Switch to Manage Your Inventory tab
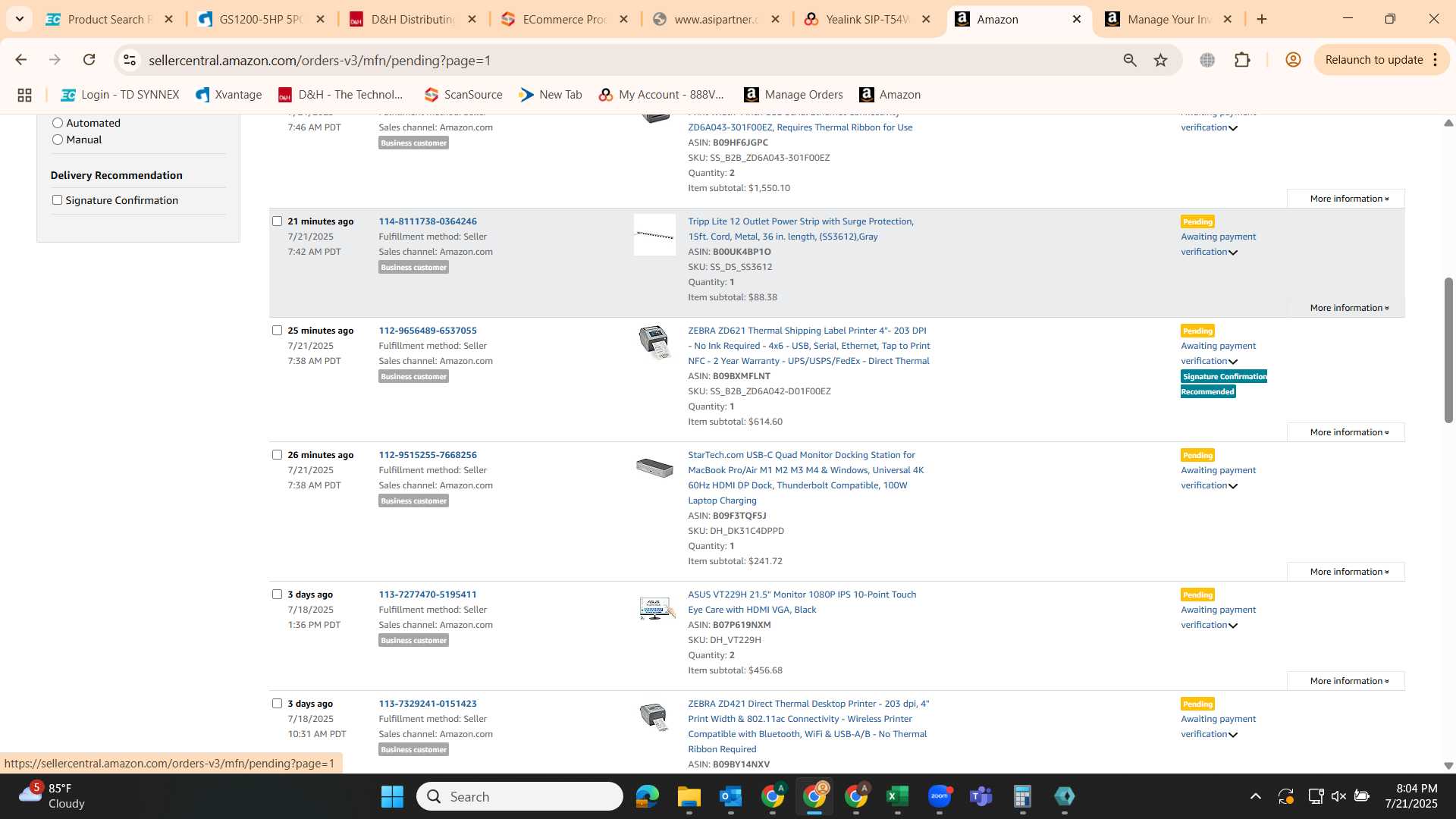The width and height of the screenshot is (1456, 819). point(1169,19)
